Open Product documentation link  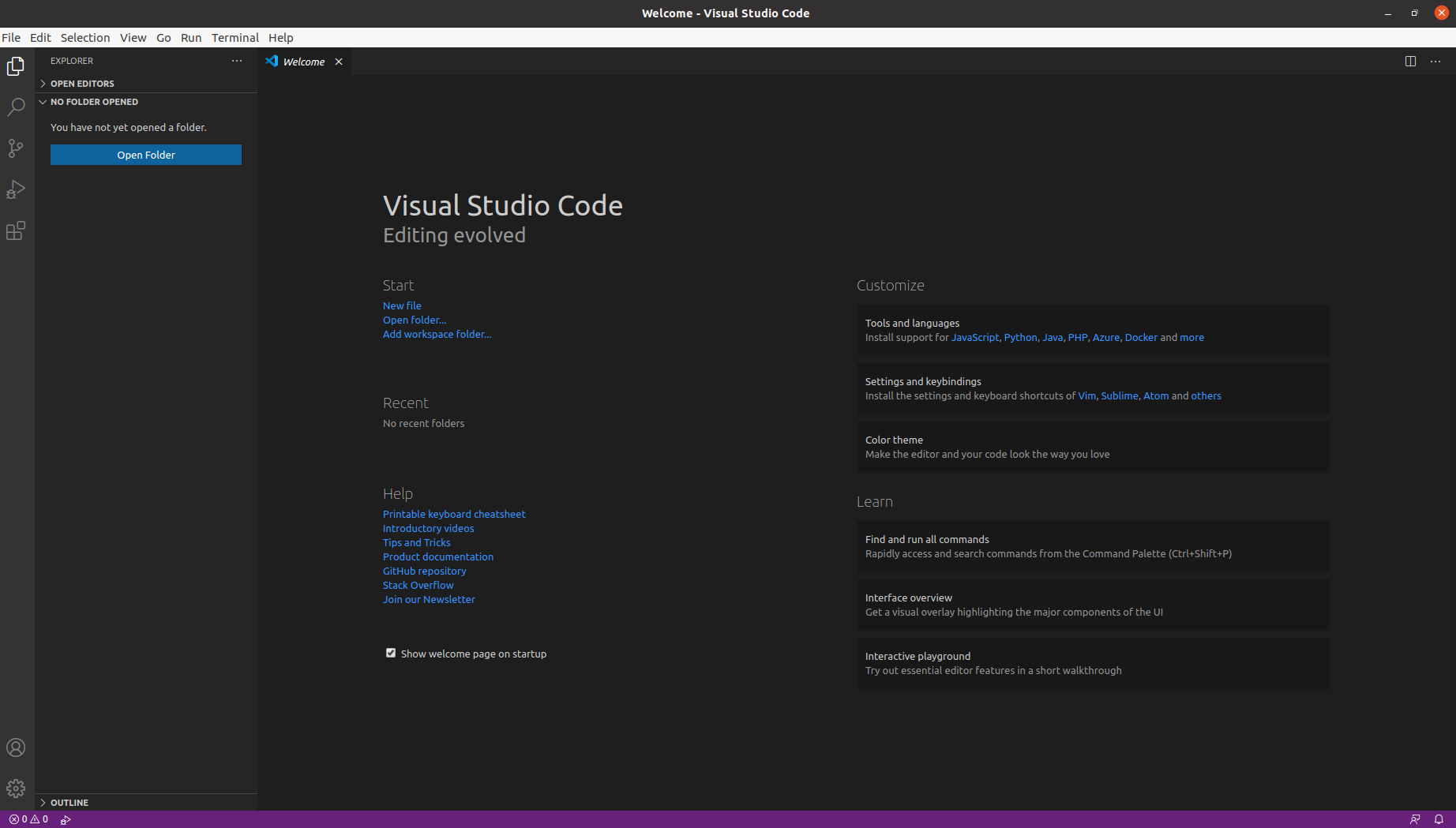click(438, 556)
